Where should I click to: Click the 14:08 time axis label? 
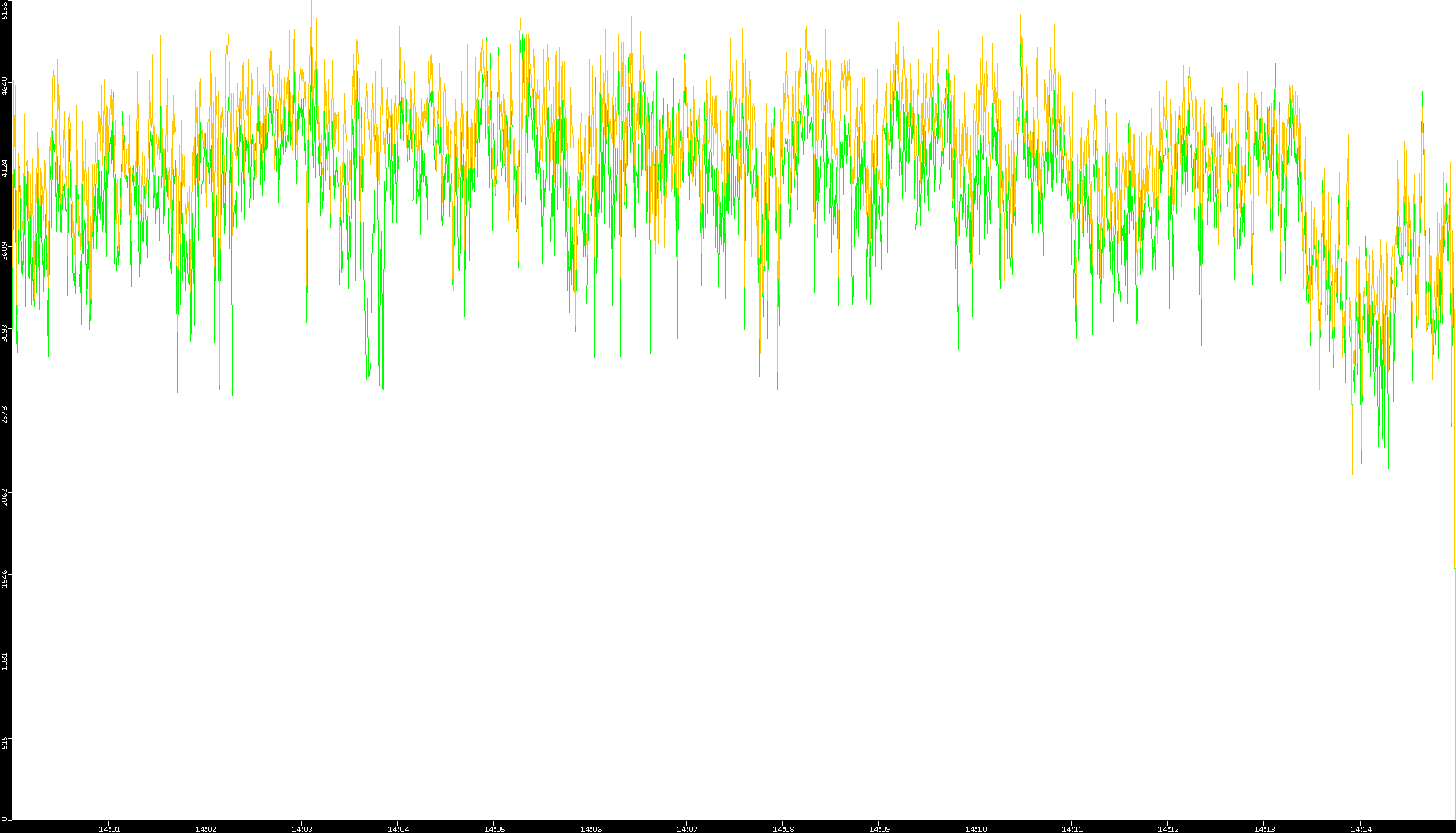783,829
